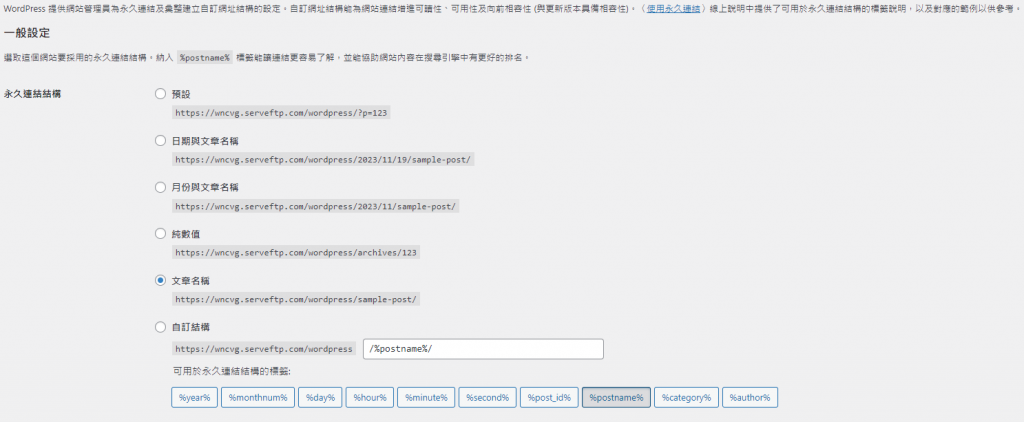Choose the 純數值 radio option
The width and height of the screenshot is (1024, 422).
coord(161,233)
